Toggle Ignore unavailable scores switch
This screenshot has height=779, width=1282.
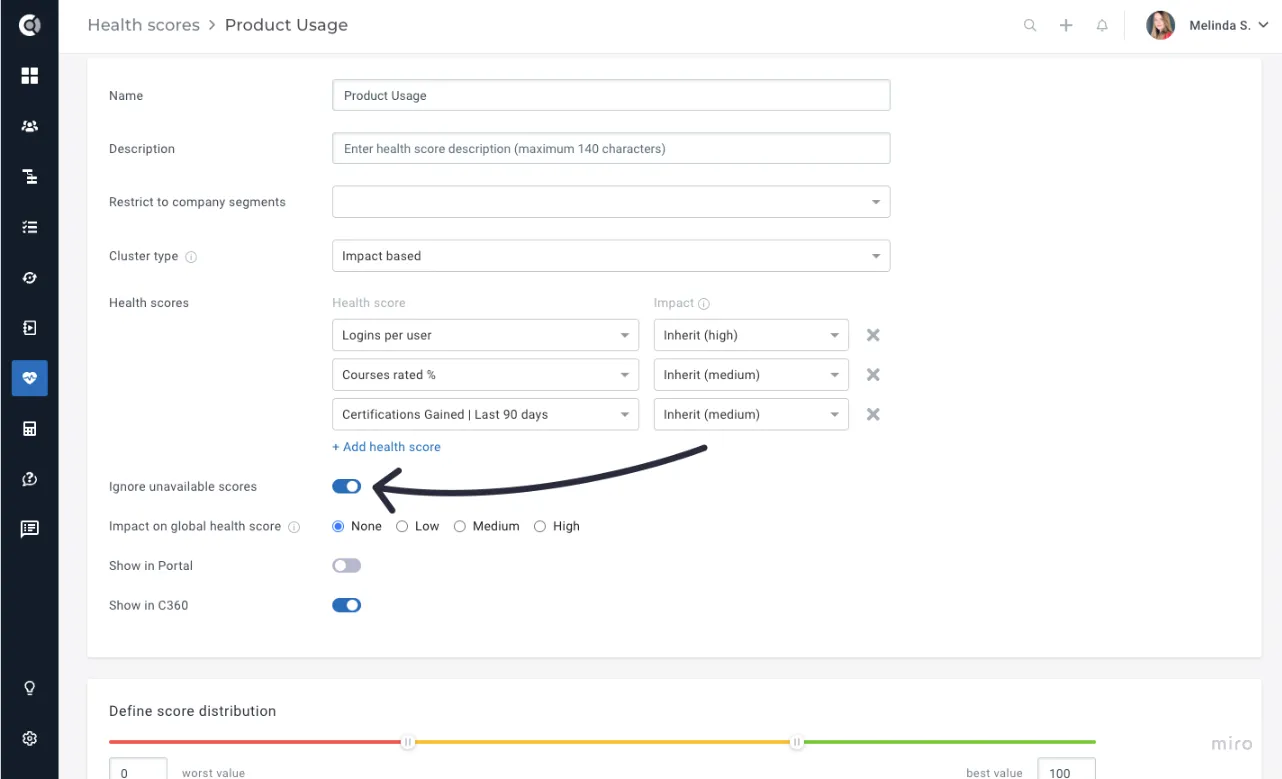346,486
